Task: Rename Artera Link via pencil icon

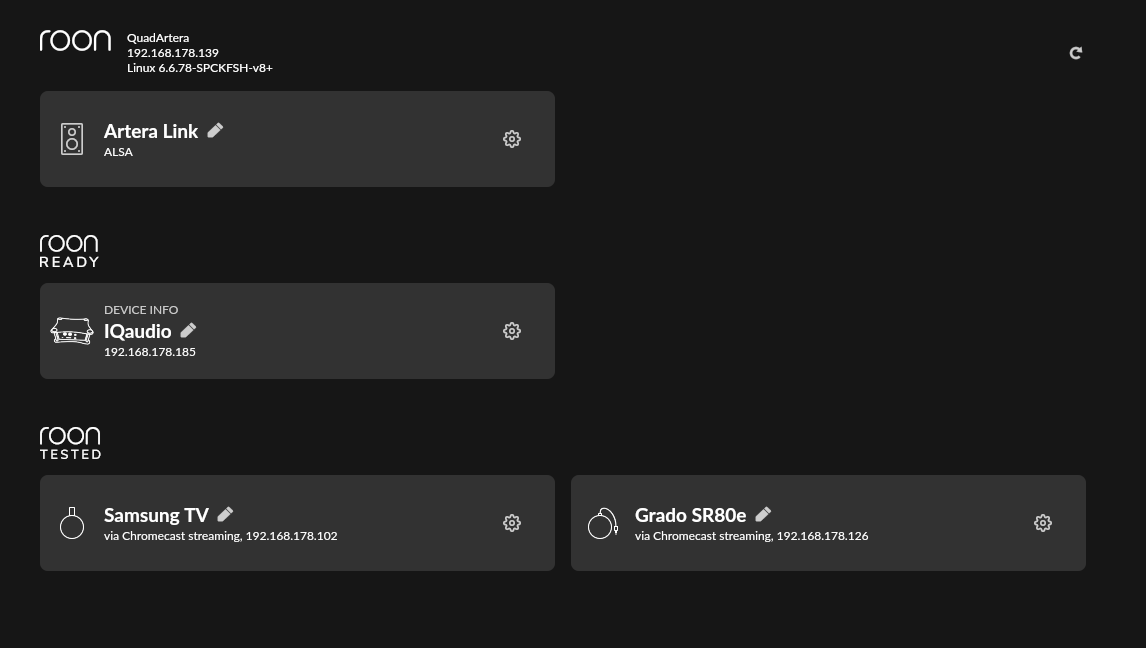Action: pyautogui.click(x=215, y=130)
